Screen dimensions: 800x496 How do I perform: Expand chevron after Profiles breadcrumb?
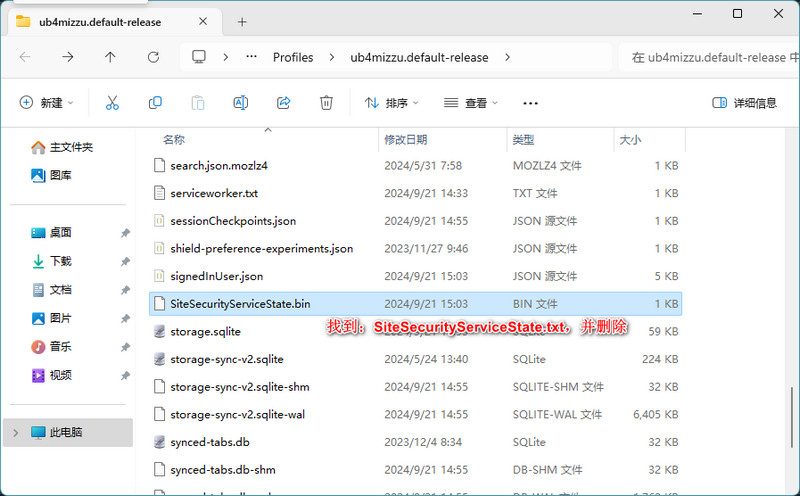pos(332,57)
